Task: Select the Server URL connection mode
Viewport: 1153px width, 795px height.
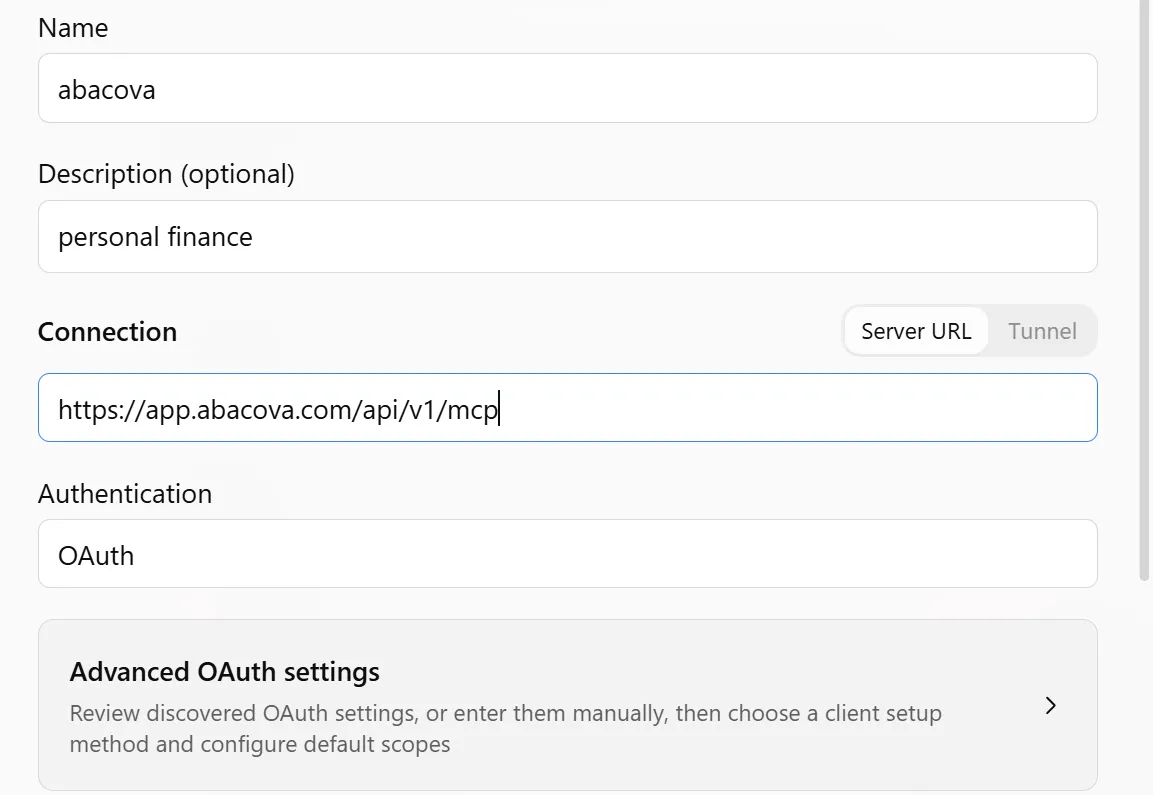Action: (915, 331)
